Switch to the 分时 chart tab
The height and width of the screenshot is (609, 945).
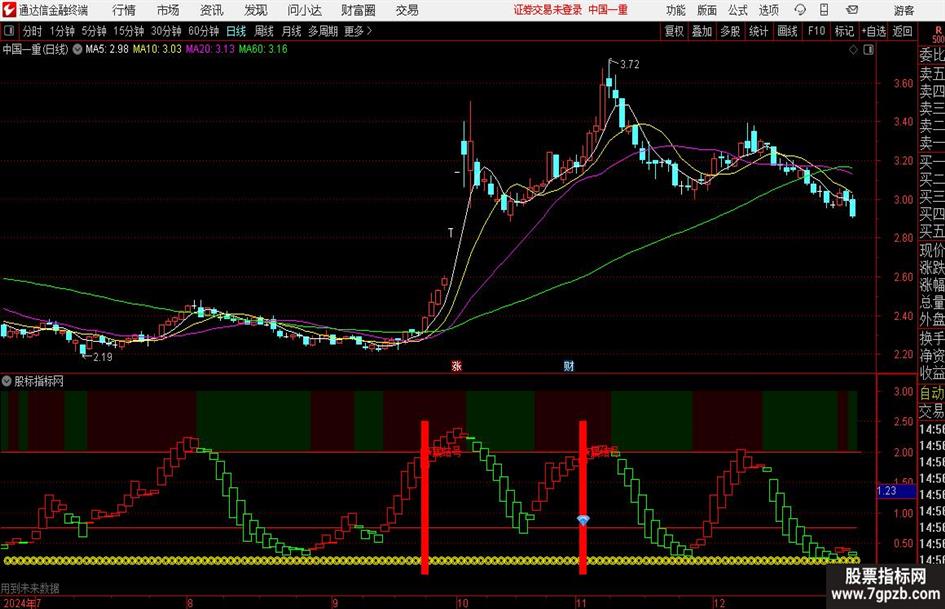(33, 31)
